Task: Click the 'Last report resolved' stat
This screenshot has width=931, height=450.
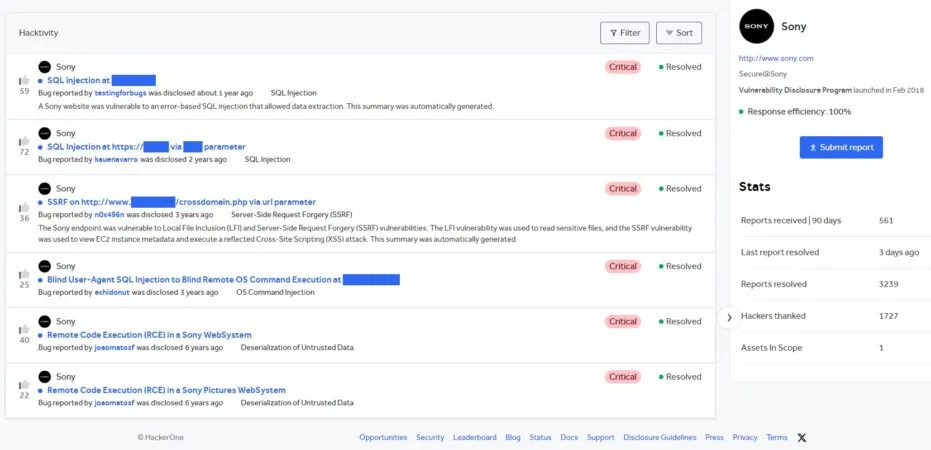Action: pos(780,252)
